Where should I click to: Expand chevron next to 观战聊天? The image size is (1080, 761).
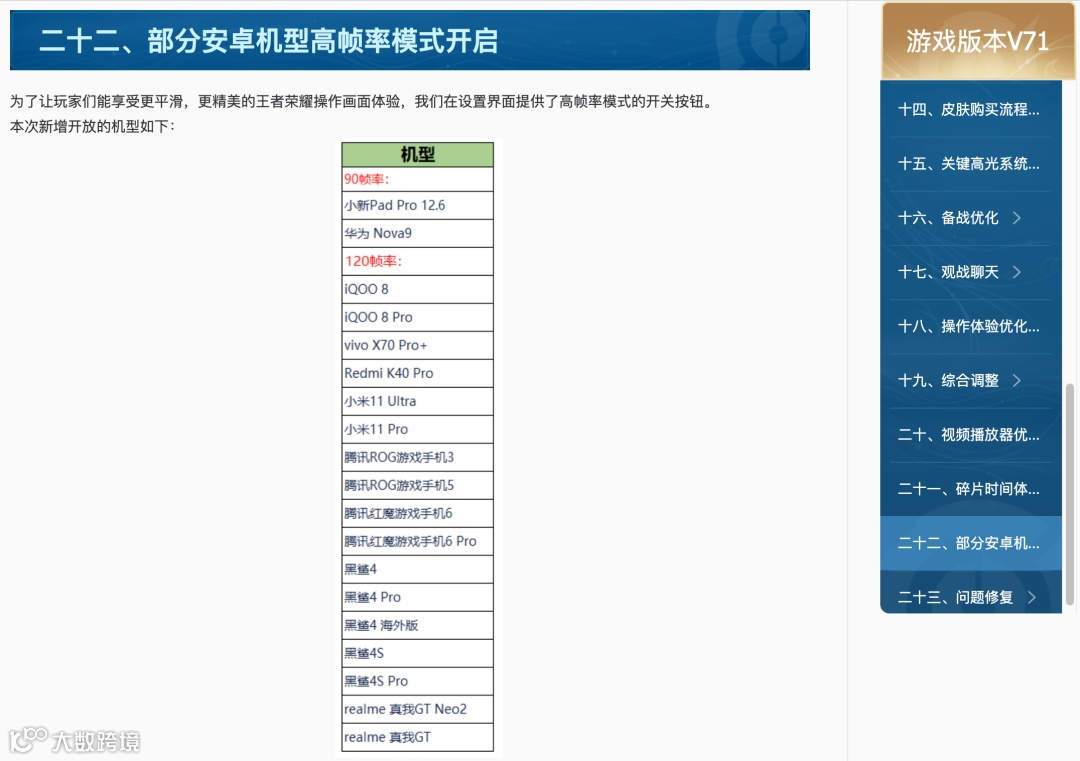click(x=1017, y=272)
